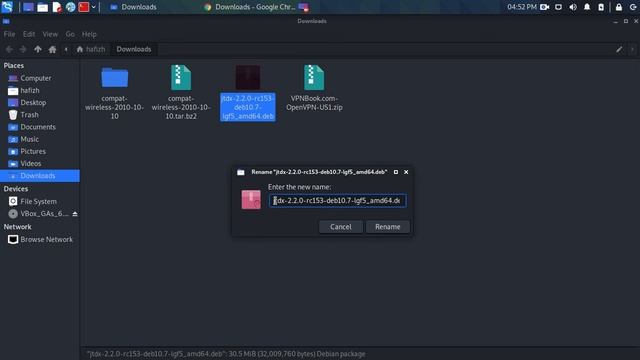Select Downloads in the Places sidebar
This screenshot has width=640, height=360.
pyautogui.click(x=40, y=176)
